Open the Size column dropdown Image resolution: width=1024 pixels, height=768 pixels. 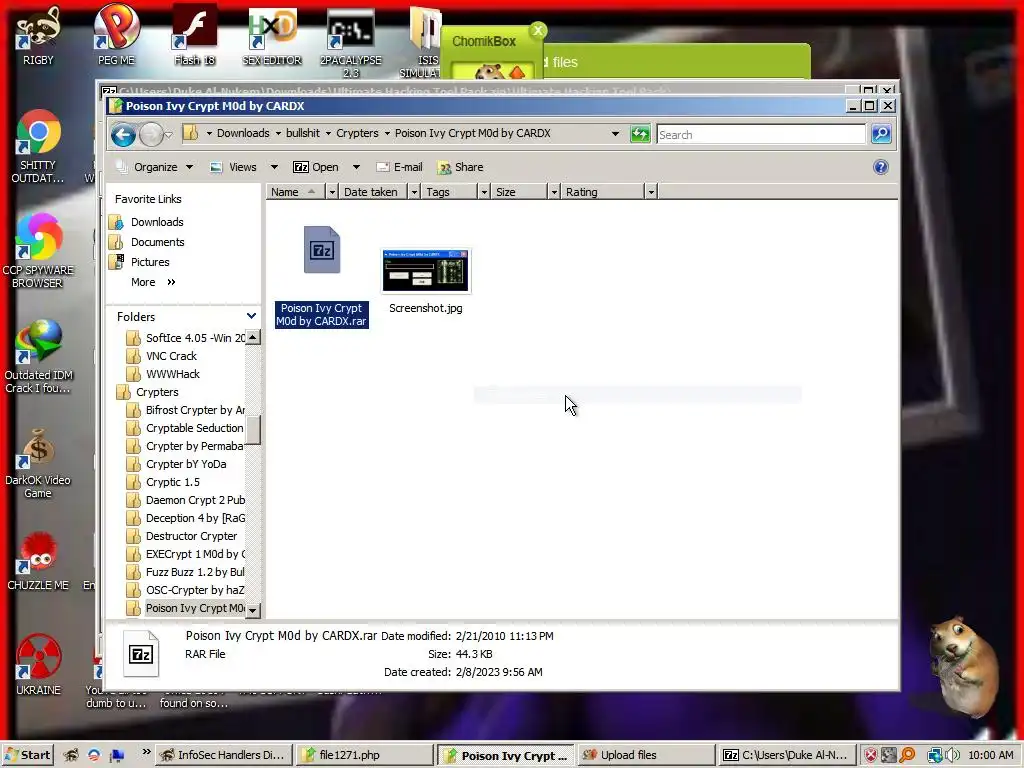(554, 192)
